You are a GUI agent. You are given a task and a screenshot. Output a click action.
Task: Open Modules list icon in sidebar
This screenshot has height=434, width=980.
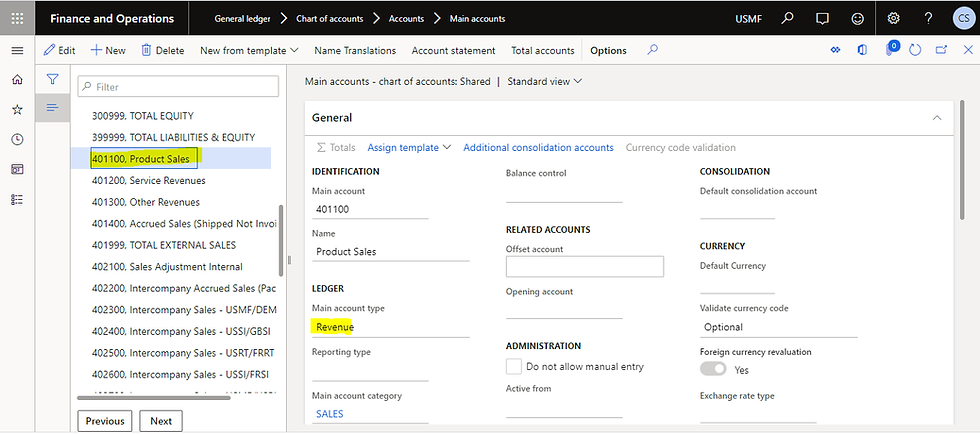click(18, 199)
